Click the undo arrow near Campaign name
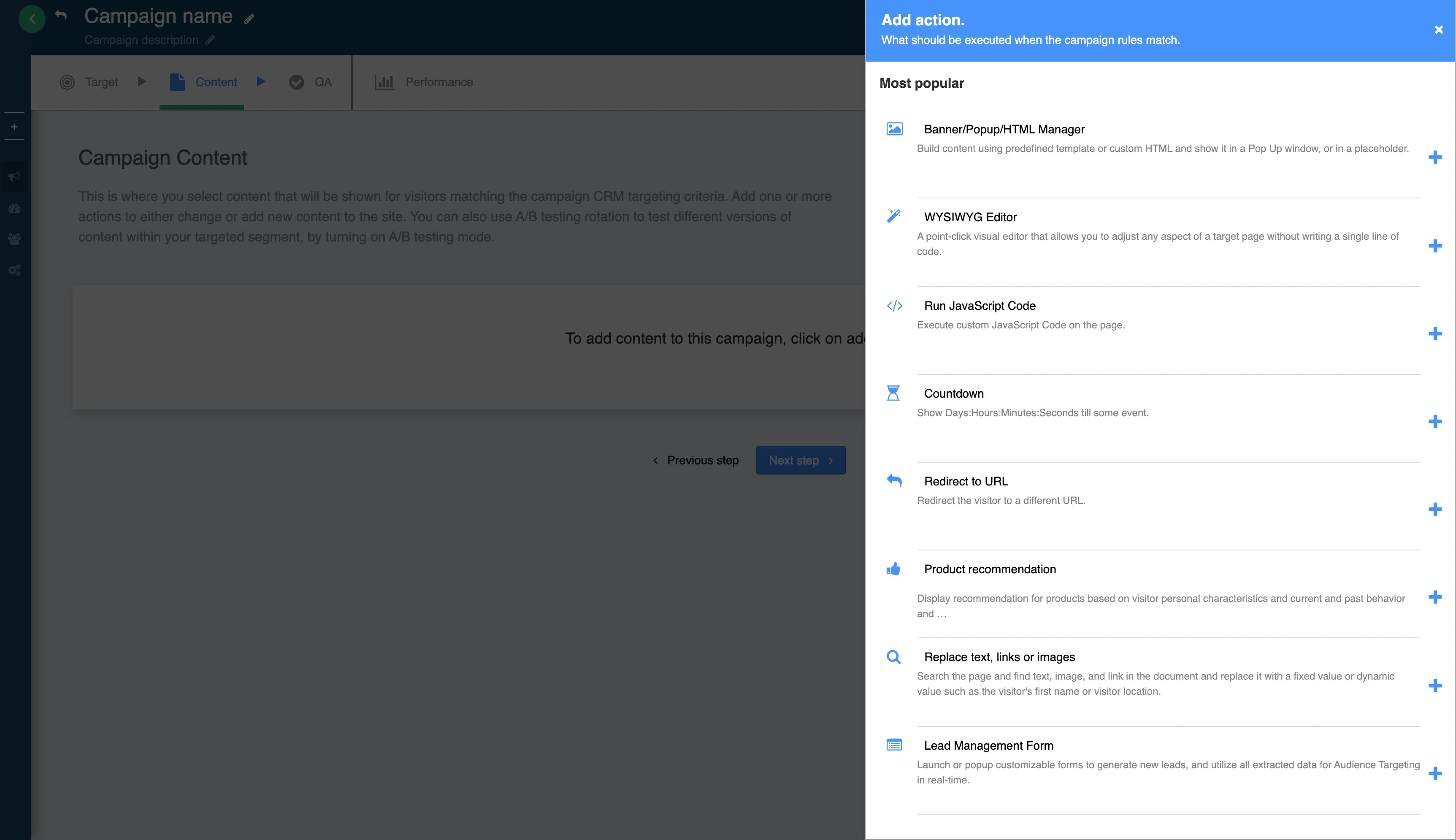This screenshot has height=840, width=1456. [61, 15]
